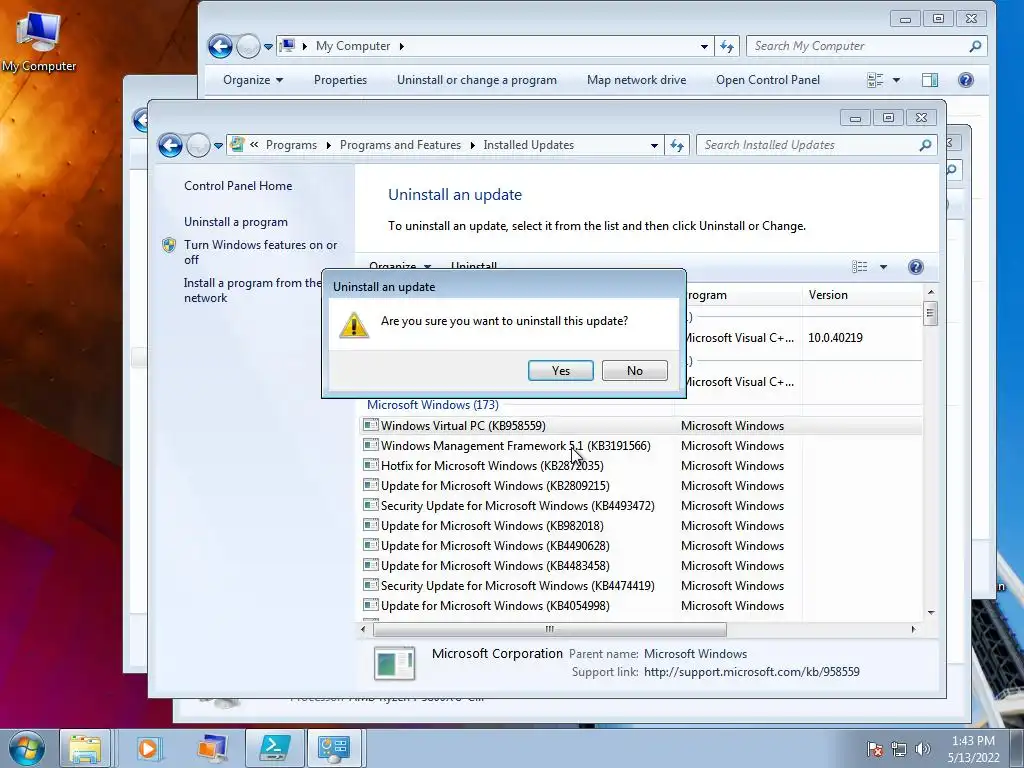This screenshot has width=1024, height=768.
Task: Click Programs breadcrumb in address bar
Action: click(x=291, y=145)
